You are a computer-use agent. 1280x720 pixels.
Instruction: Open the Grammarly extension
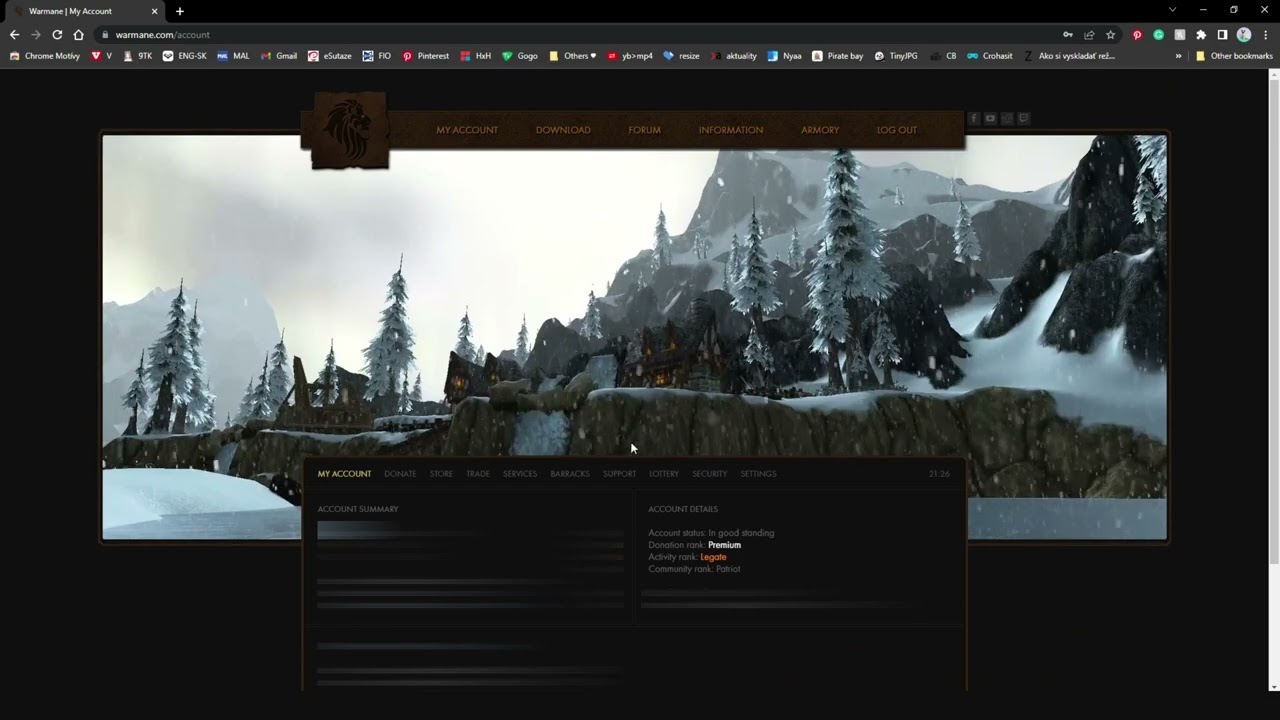(1158, 34)
